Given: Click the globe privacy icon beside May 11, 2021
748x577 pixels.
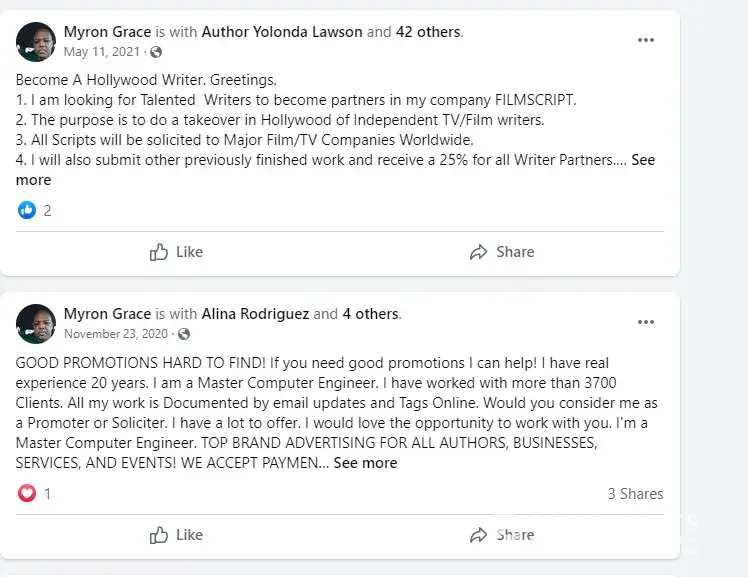Looking at the screenshot, I should [156, 52].
